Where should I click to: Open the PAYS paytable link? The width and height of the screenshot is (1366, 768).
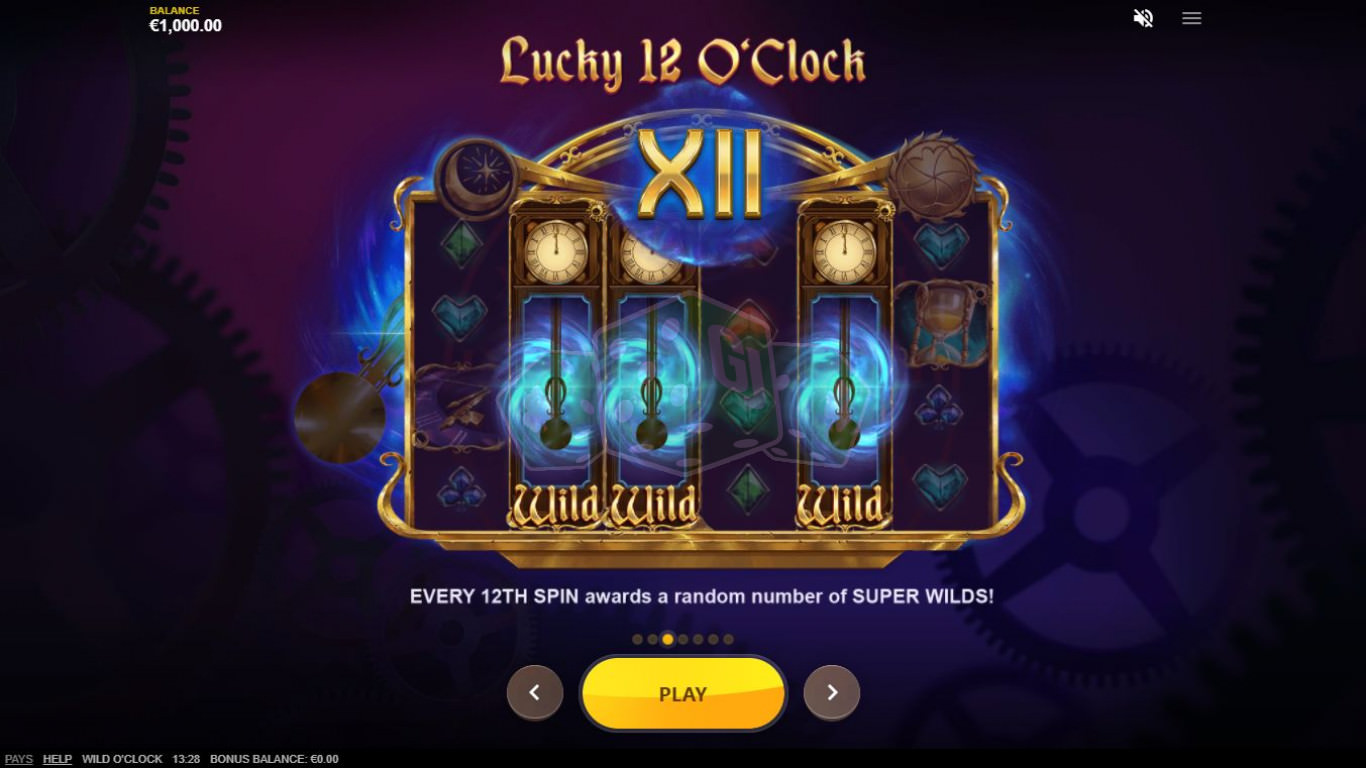pyautogui.click(x=19, y=759)
